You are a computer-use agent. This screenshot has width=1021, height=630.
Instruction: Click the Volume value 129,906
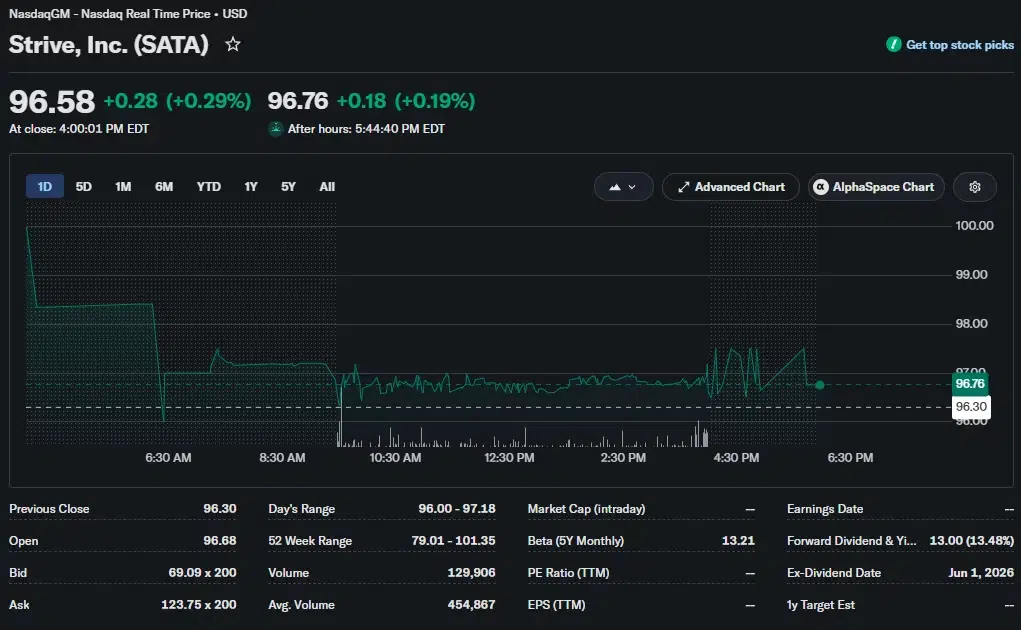471,572
